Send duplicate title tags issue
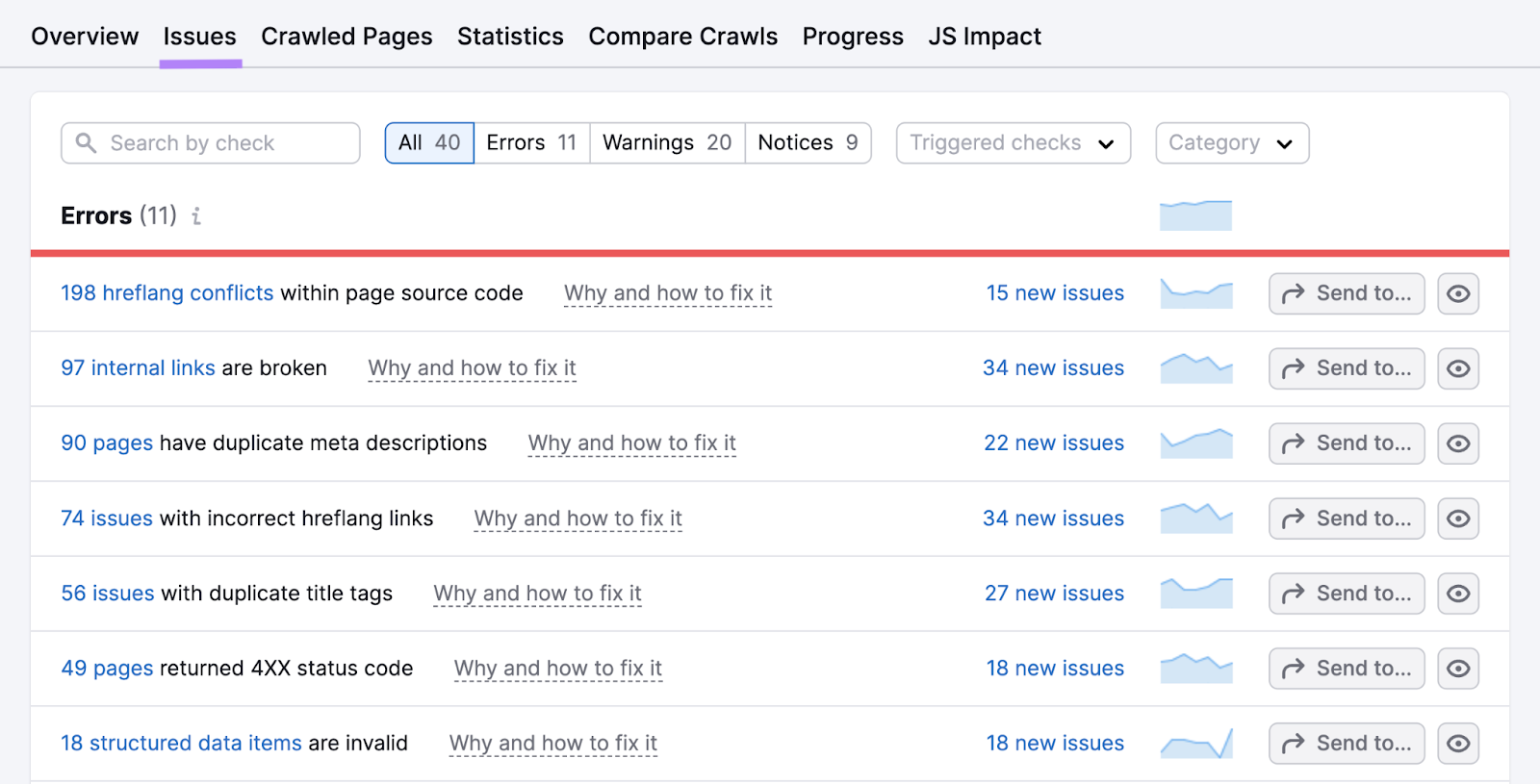Screen dimensions: 1540x784 (1347, 594)
